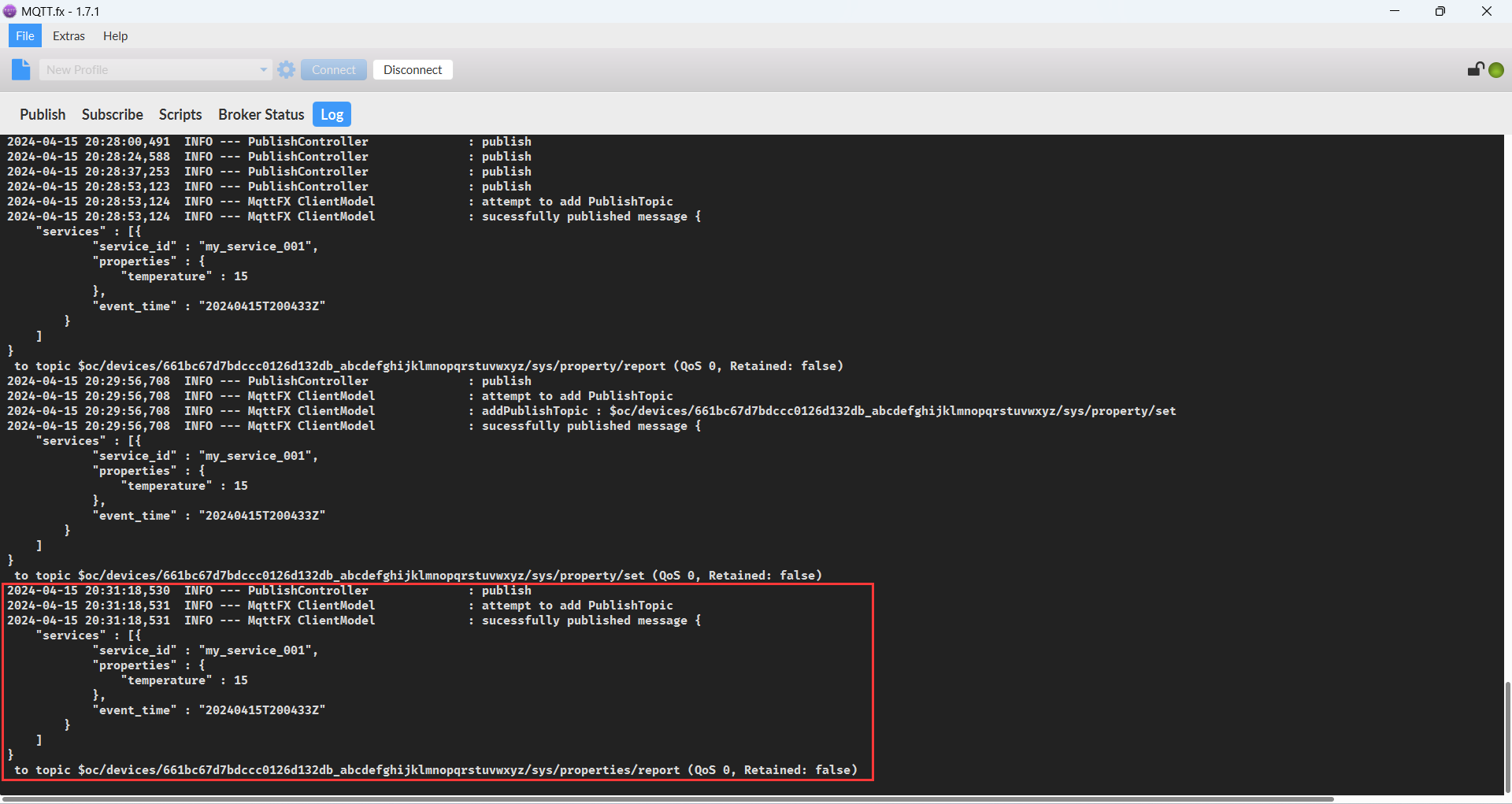Select the Log tab
This screenshot has height=804, width=1512.
pos(332,114)
